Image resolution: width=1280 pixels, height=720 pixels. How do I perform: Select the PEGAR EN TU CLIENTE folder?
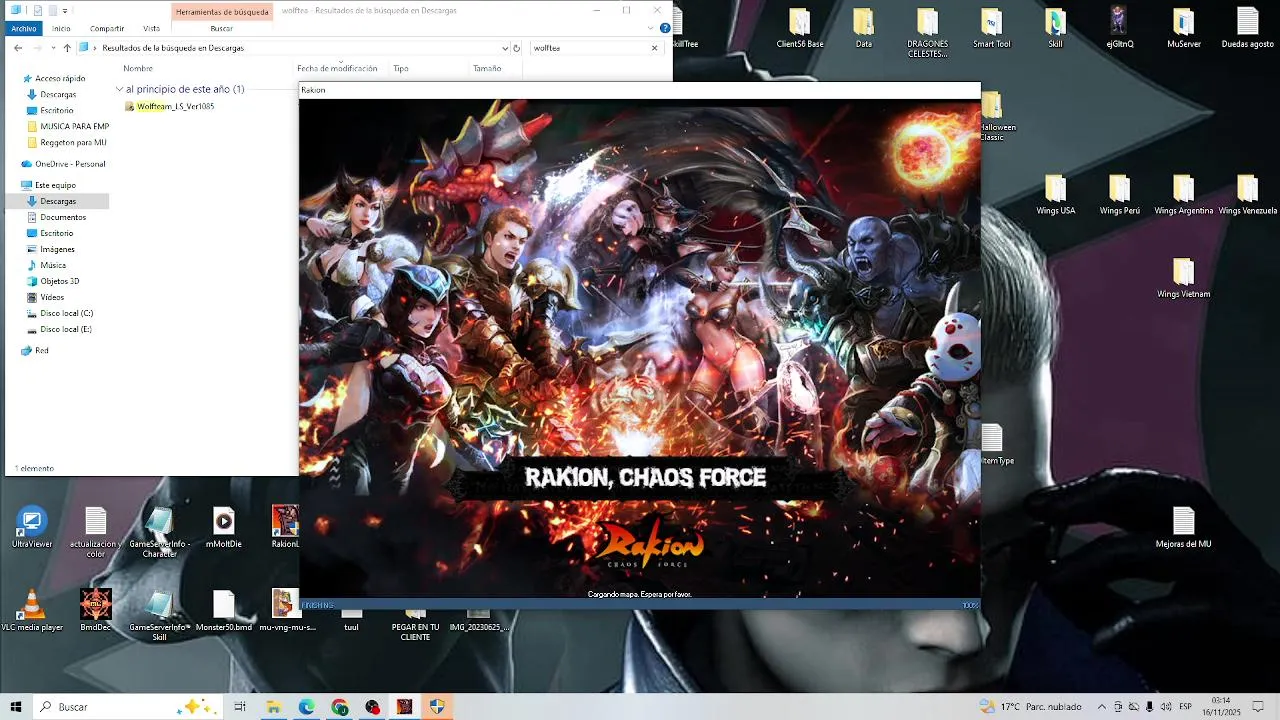click(x=415, y=625)
